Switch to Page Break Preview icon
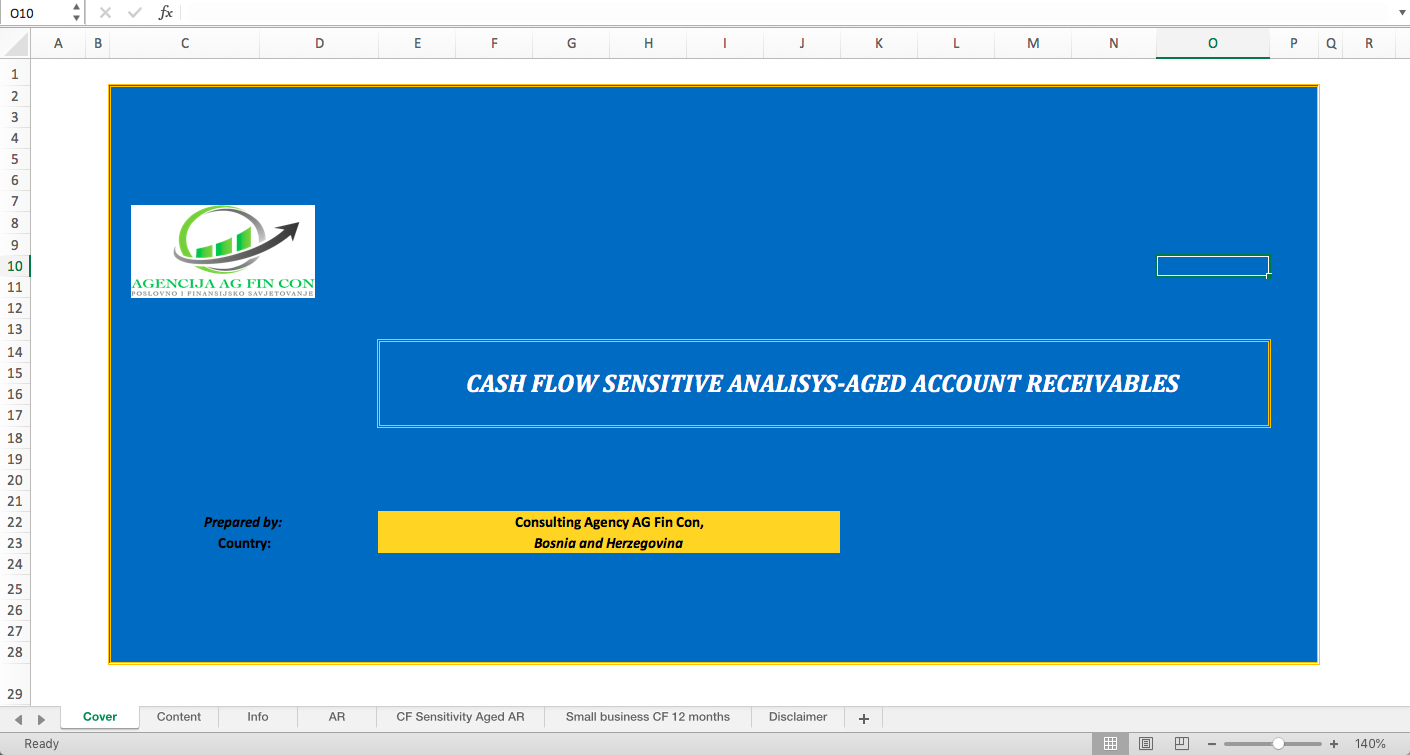Viewport: 1410px width, 755px height. coord(1181,744)
